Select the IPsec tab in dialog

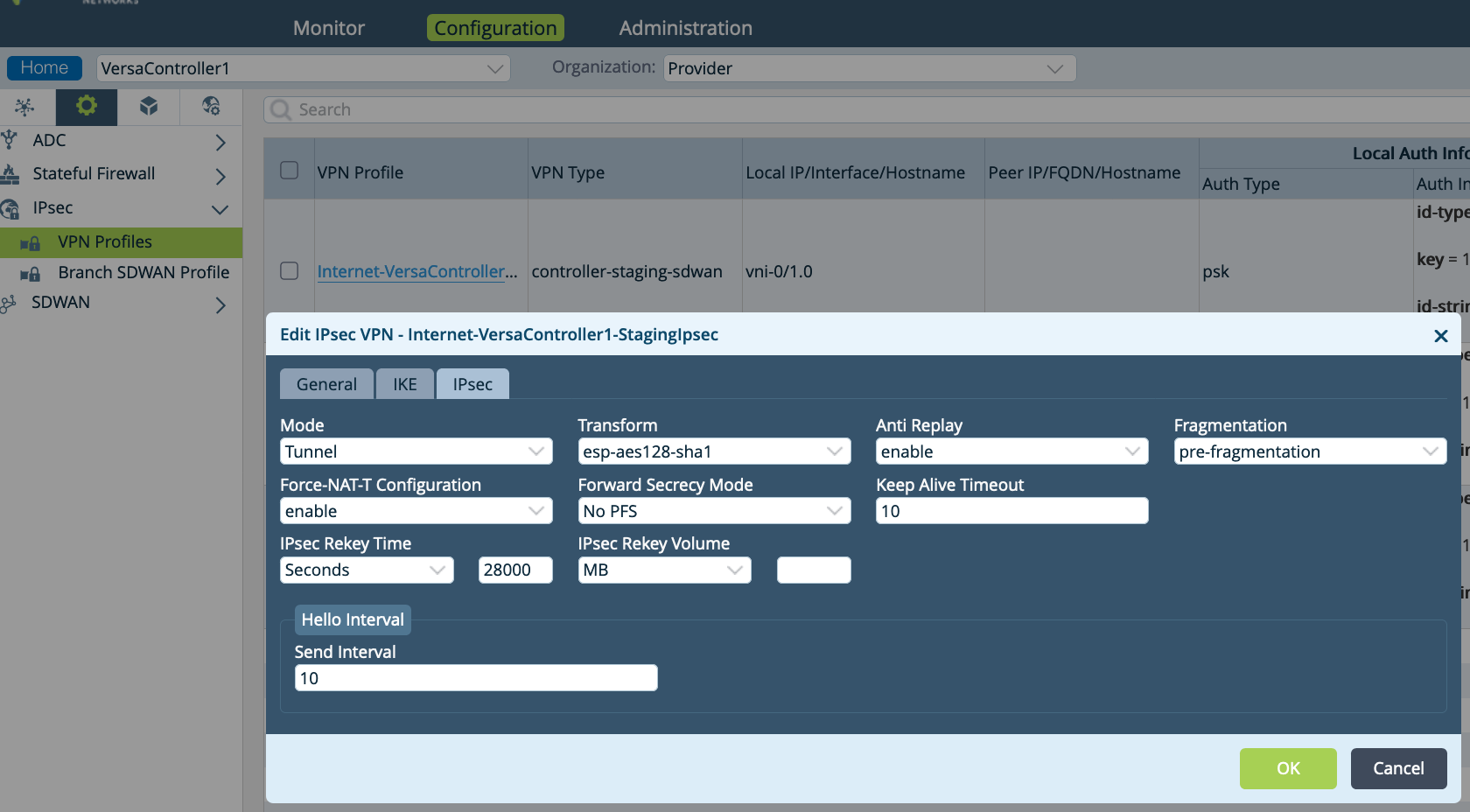pyautogui.click(x=472, y=384)
